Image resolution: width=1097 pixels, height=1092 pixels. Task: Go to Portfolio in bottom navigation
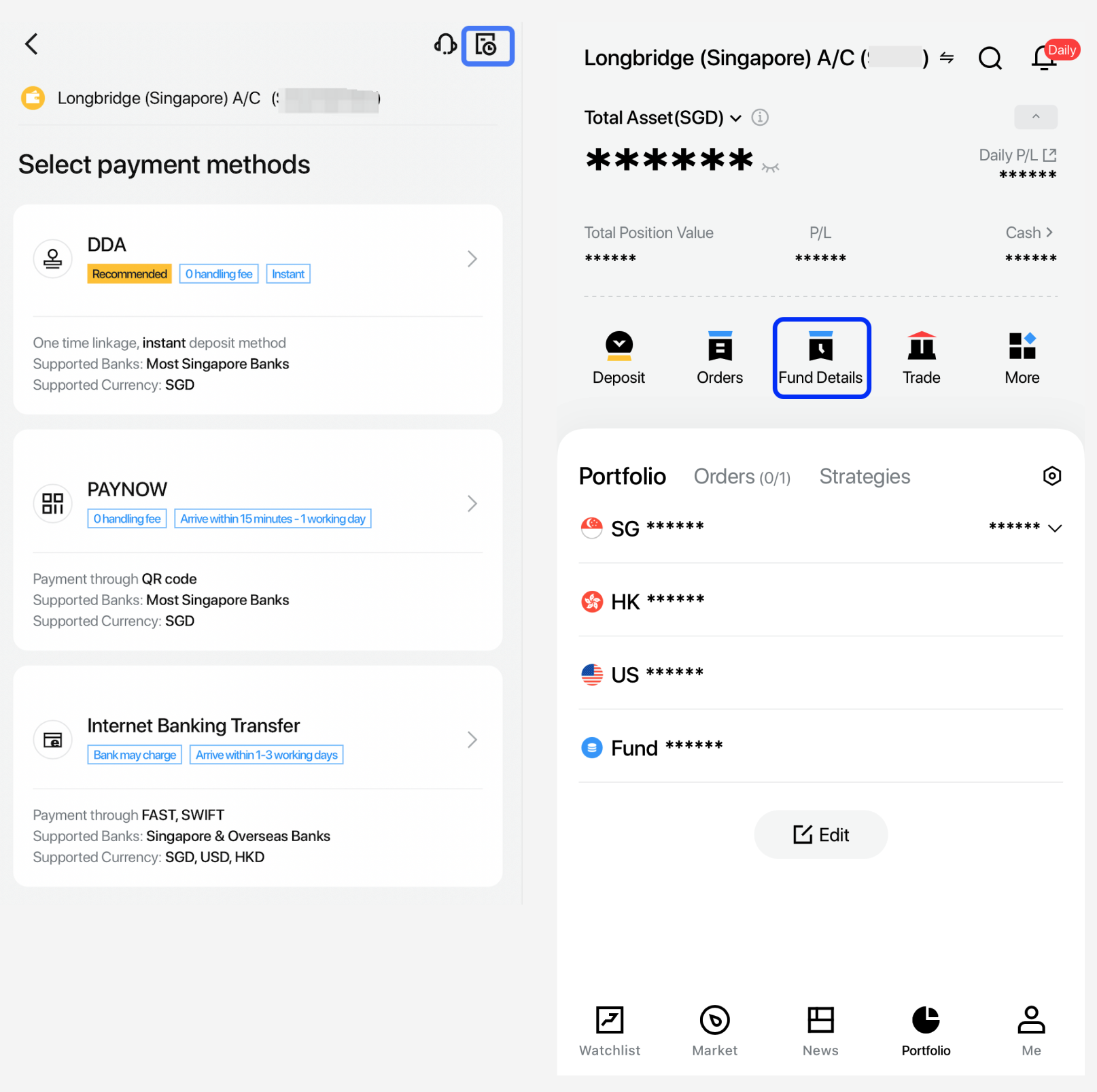pos(926,1031)
